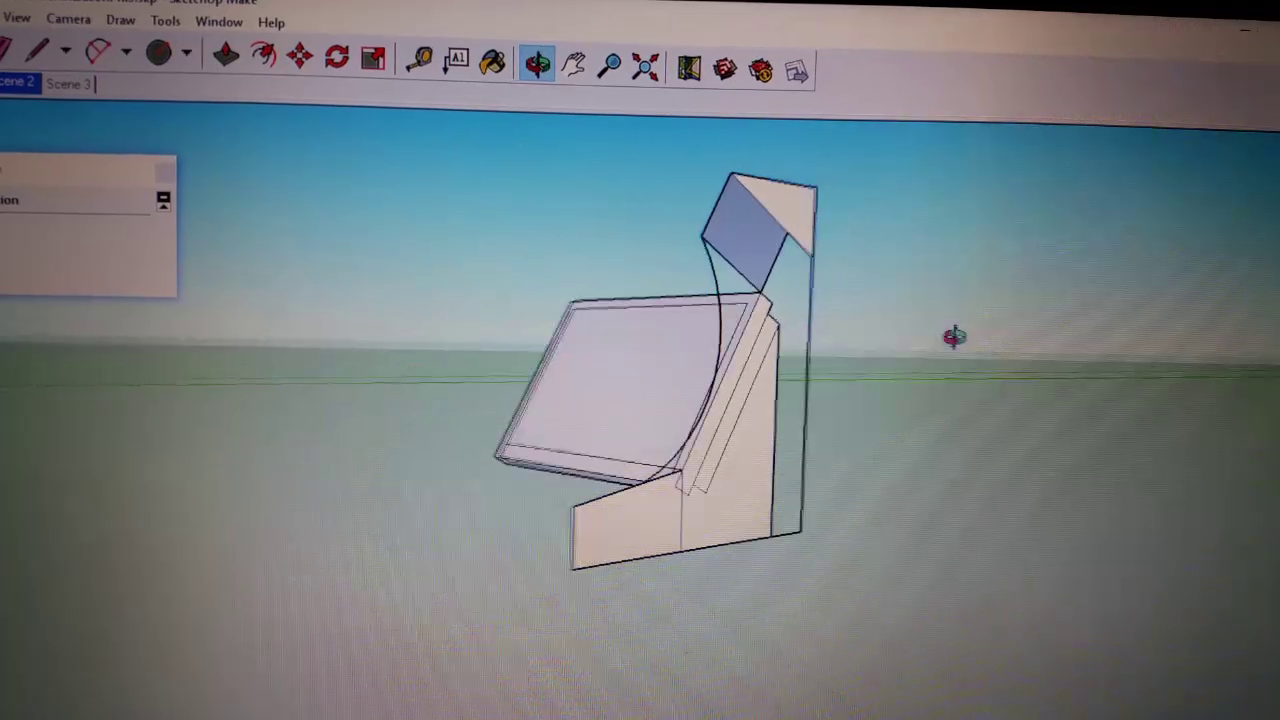This screenshot has height=720, width=1280.
Task: Select the Arc tool
Action: pyautogui.click(x=98, y=51)
